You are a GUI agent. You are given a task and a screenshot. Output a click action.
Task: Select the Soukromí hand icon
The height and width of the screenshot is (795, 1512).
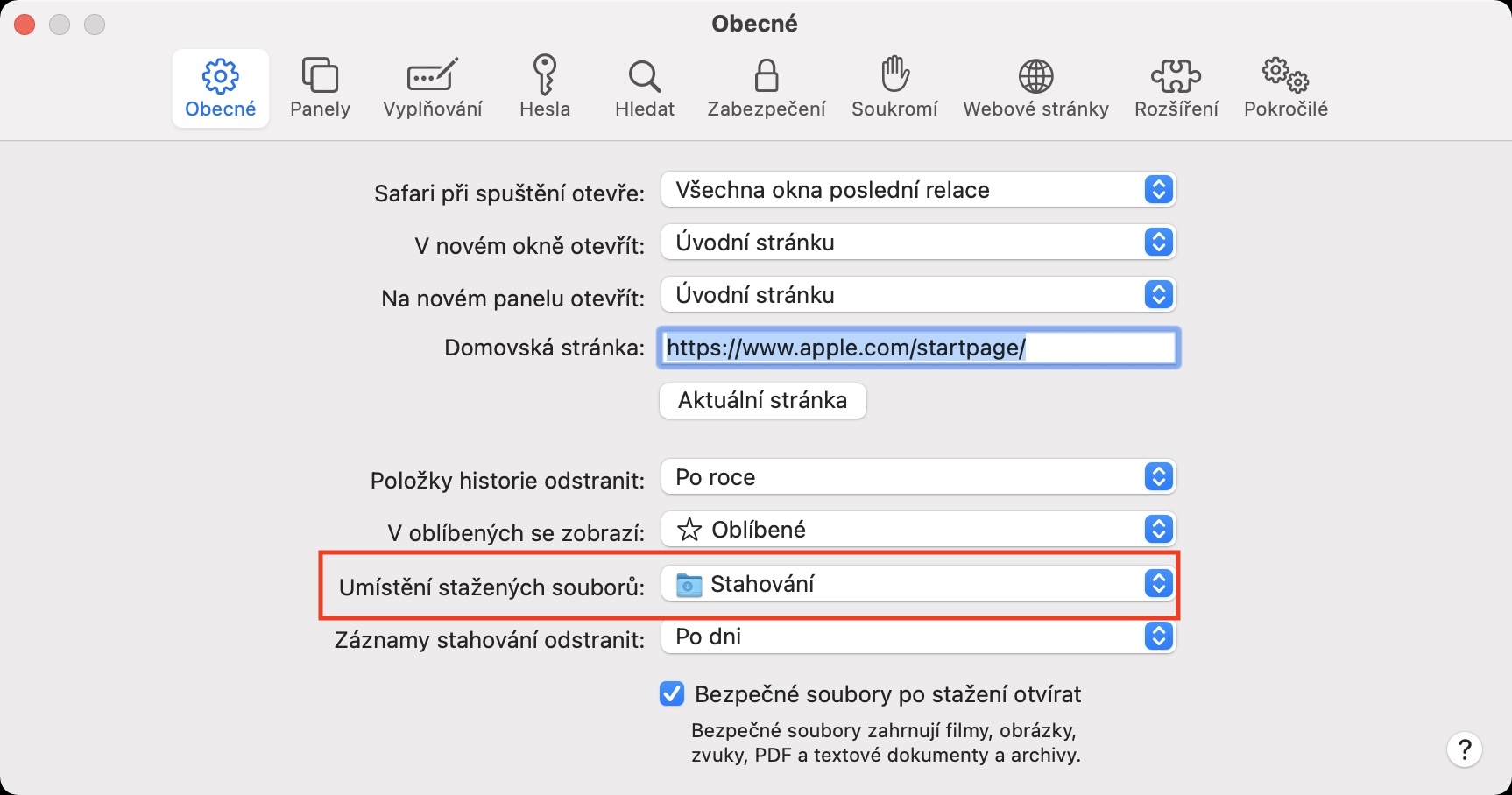click(x=894, y=77)
